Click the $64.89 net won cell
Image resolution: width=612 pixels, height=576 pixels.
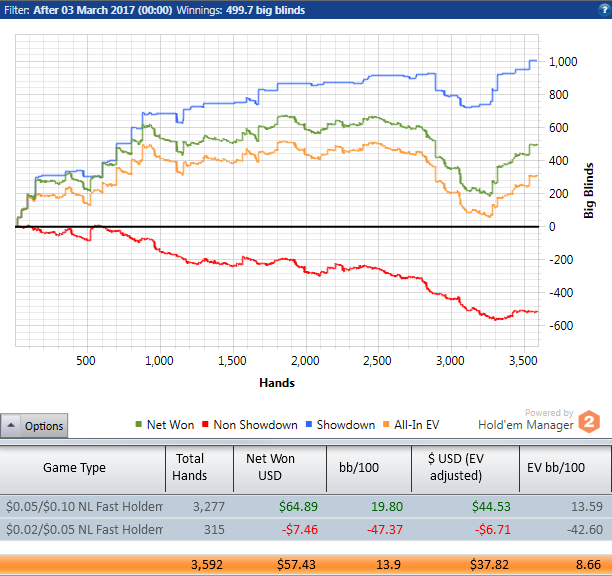pos(298,507)
